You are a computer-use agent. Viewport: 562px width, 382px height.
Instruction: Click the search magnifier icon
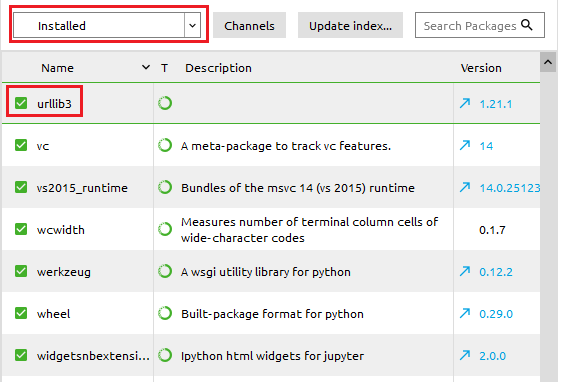tap(527, 25)
